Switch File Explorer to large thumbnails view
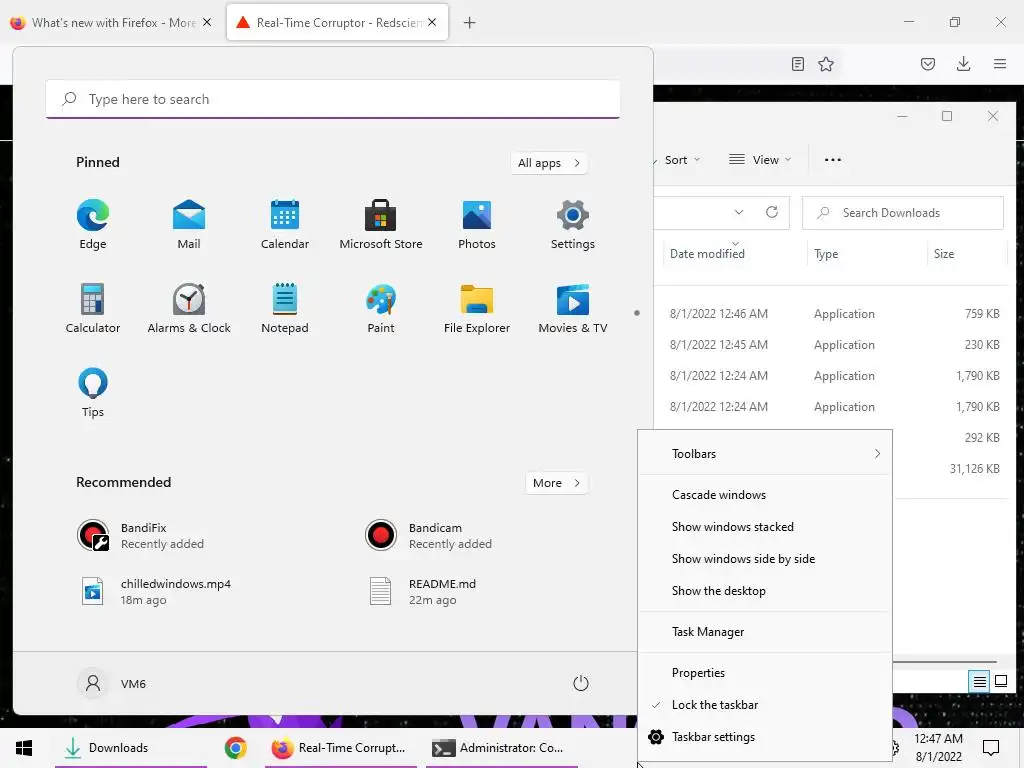This screenshot has height=768, width=1024. click(x=1000, y=682)
